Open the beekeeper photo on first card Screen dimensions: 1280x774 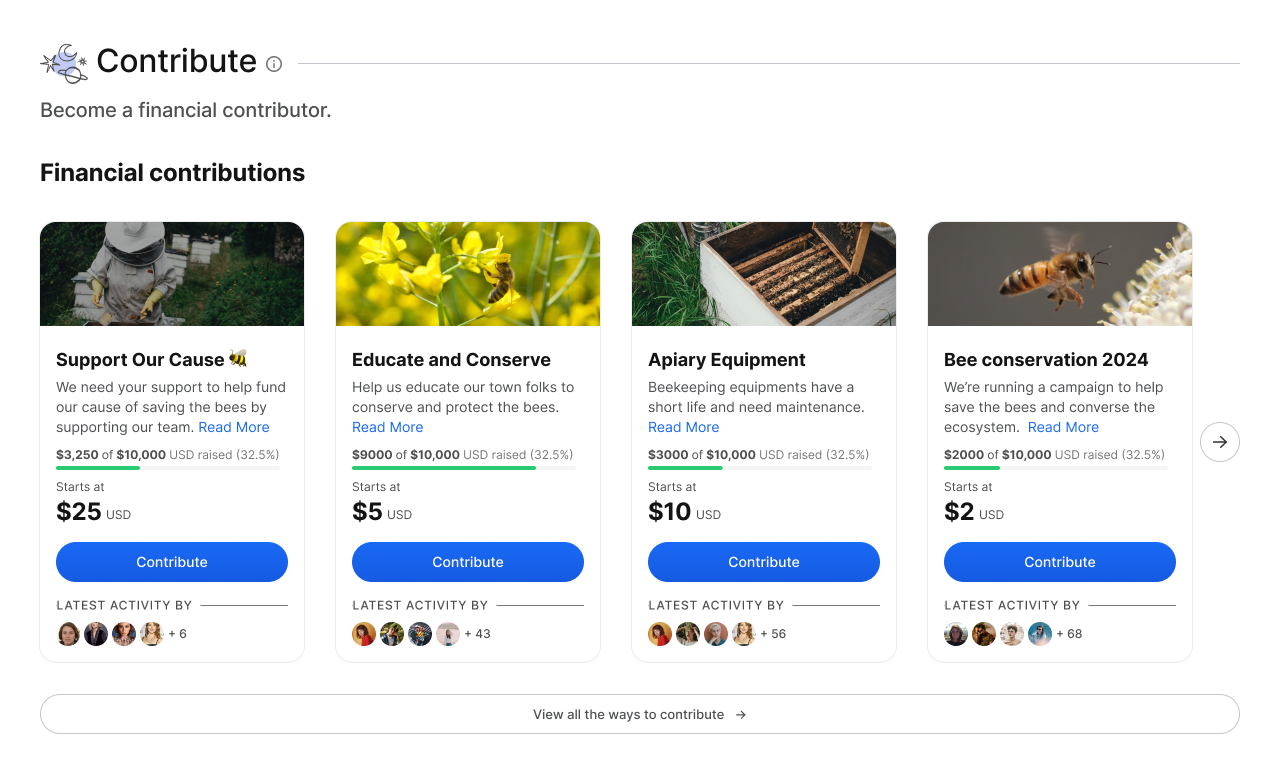[172, 274]
